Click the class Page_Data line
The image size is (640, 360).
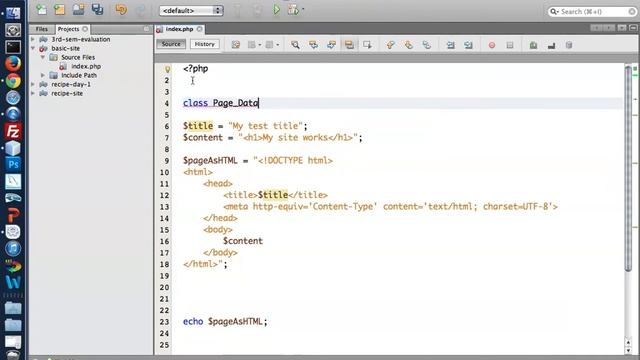pos(221,103)
